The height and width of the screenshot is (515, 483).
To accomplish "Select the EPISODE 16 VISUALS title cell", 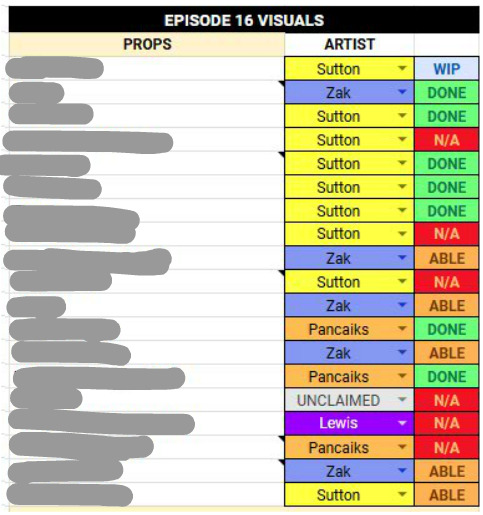I will (244, 20).
